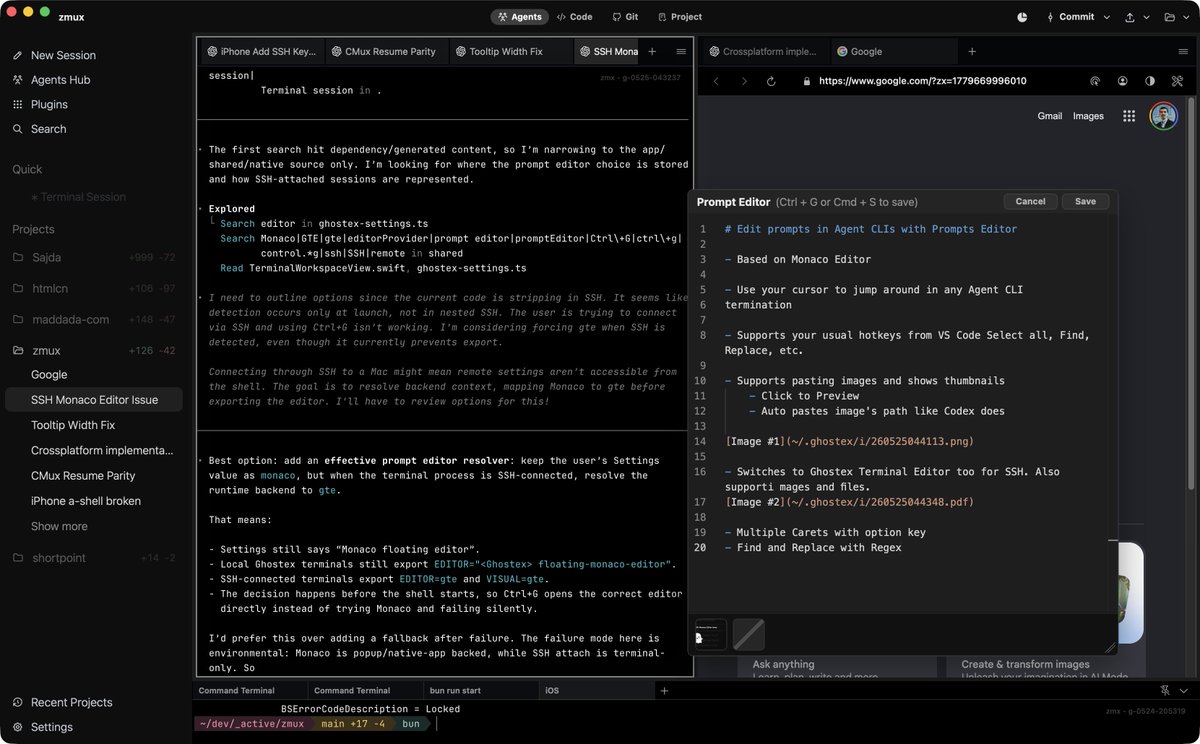
Task: Go back in the browser pane
Action: pyautogui.click(x=716, y=81)
